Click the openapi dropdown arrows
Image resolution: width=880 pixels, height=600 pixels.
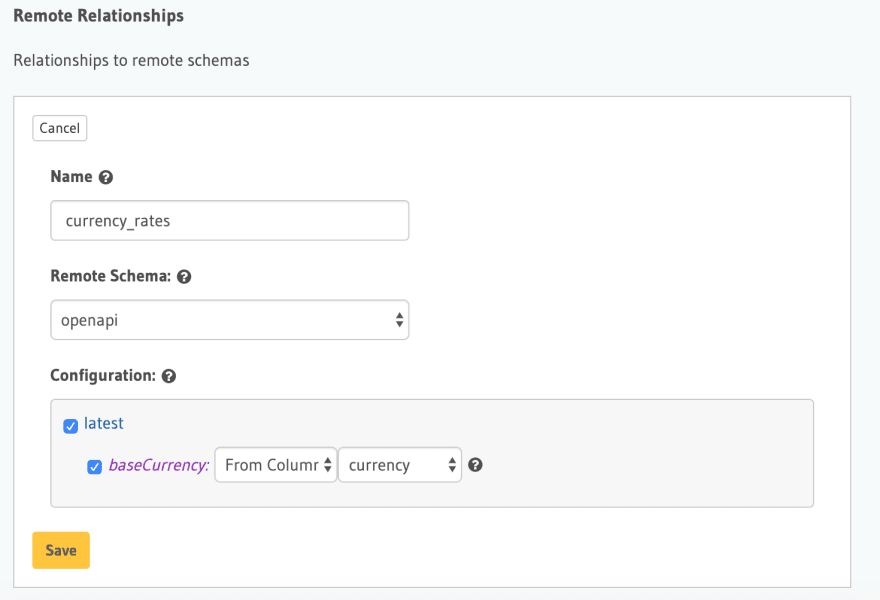tap(399, 320)
